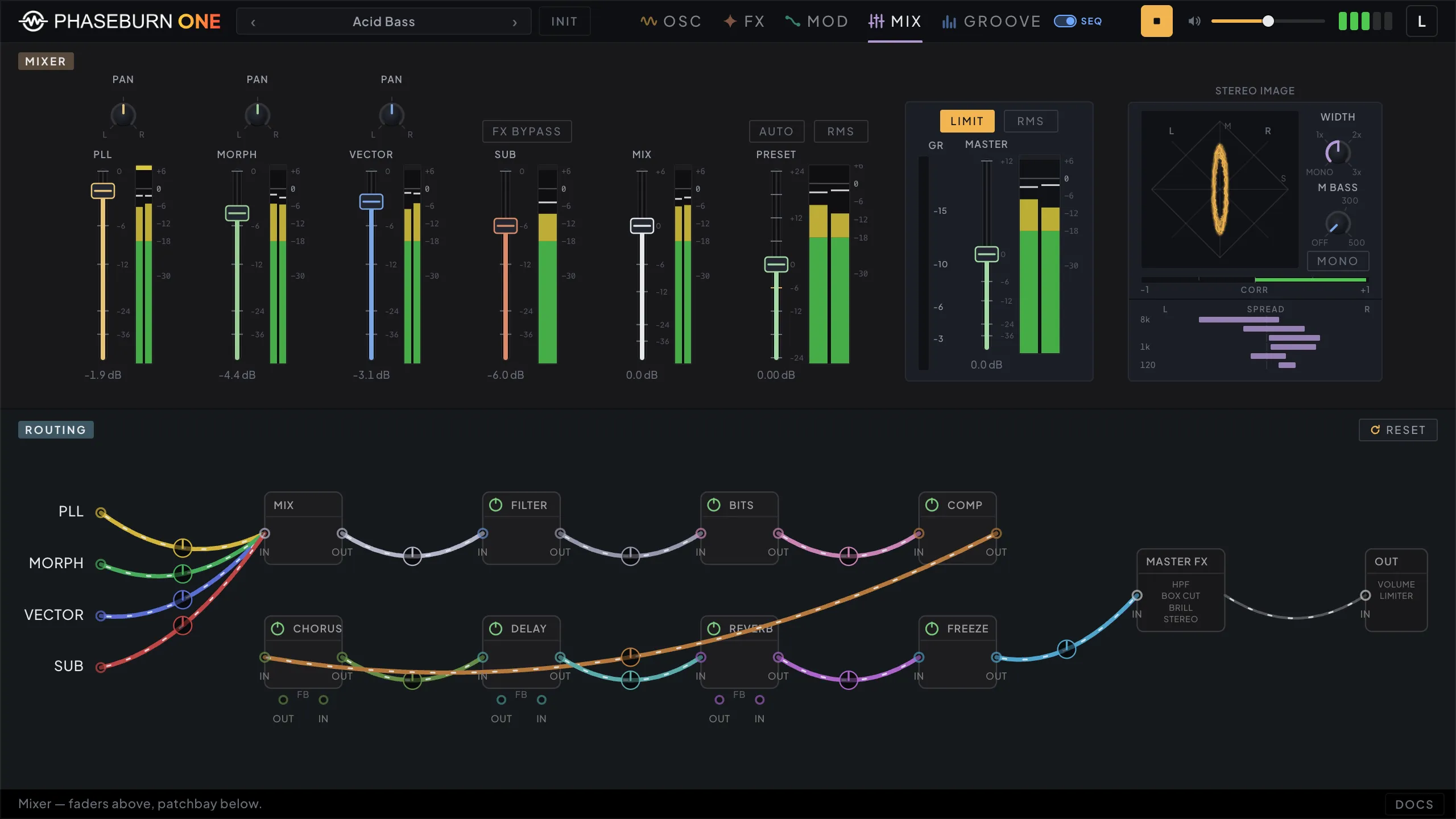The width and height of the screenshot is (1456, 819).
Task: Toggle COMP module power icon
Action: [932, 505]
